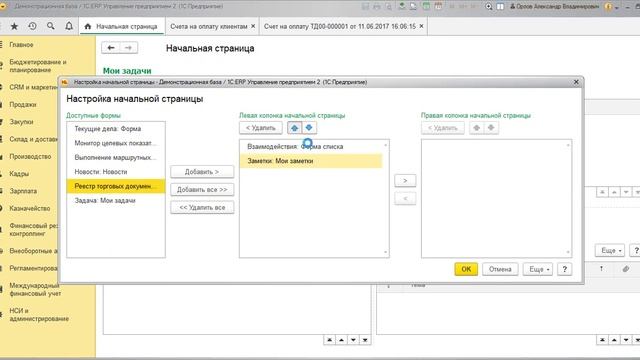Click the Добавить все >> button
The width and height of the screenshot is (640, 360).
tap(202, 189)
